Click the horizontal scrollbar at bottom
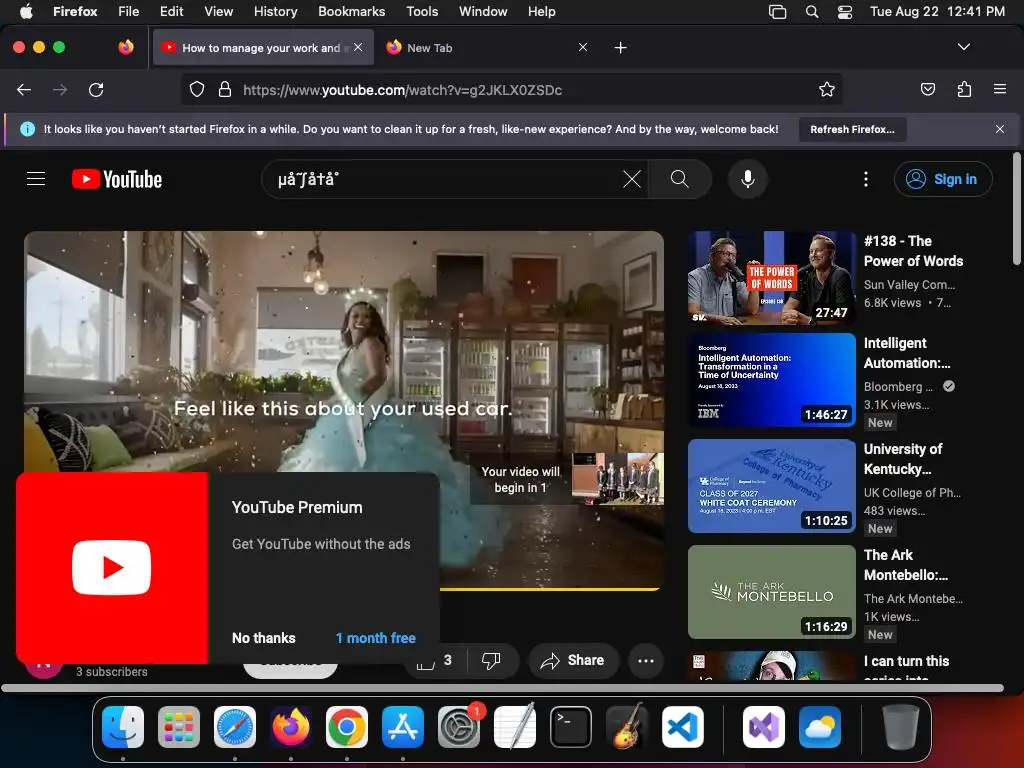This screenshot has width=1024, height=768. coord(502,688)
